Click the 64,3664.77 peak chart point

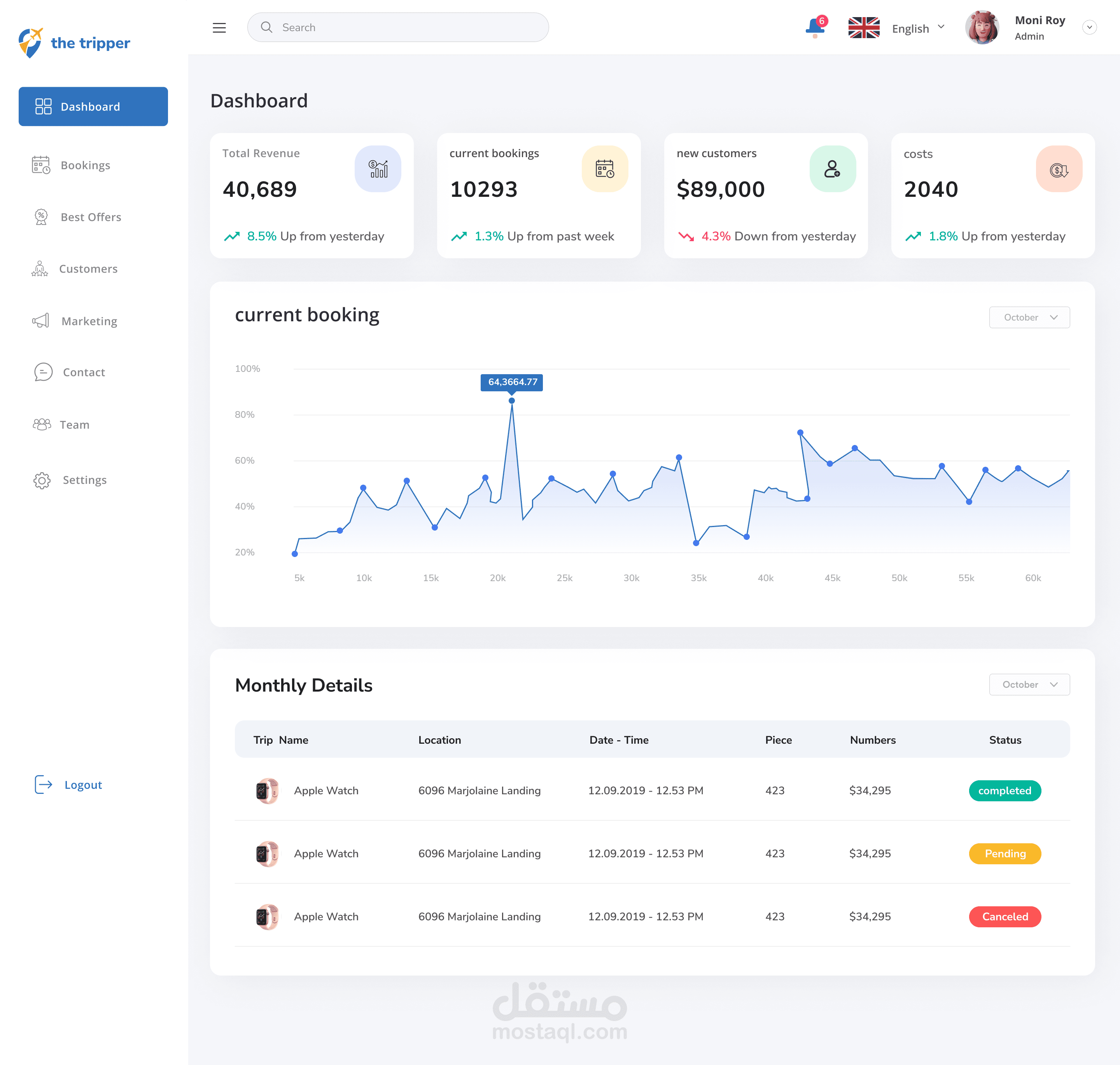click(x=511, y=401)
